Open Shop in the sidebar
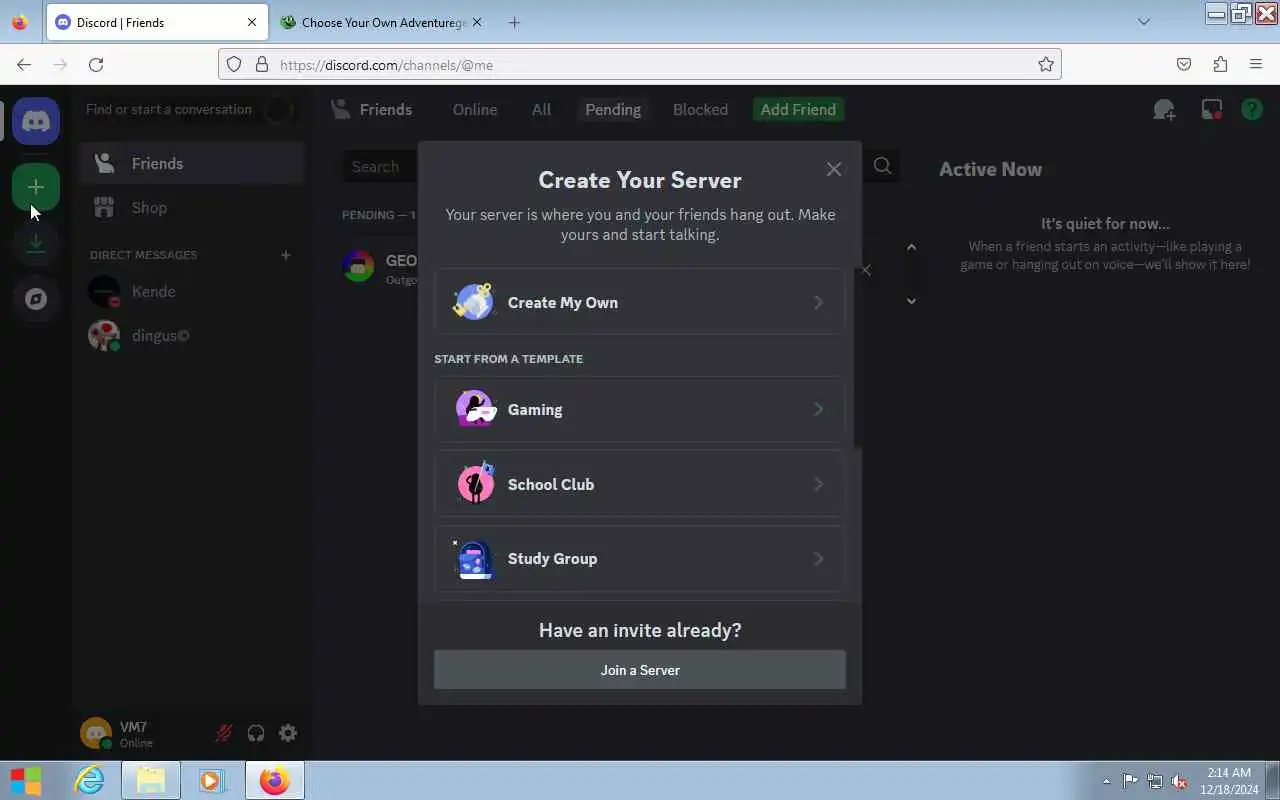 click(191, 208)
